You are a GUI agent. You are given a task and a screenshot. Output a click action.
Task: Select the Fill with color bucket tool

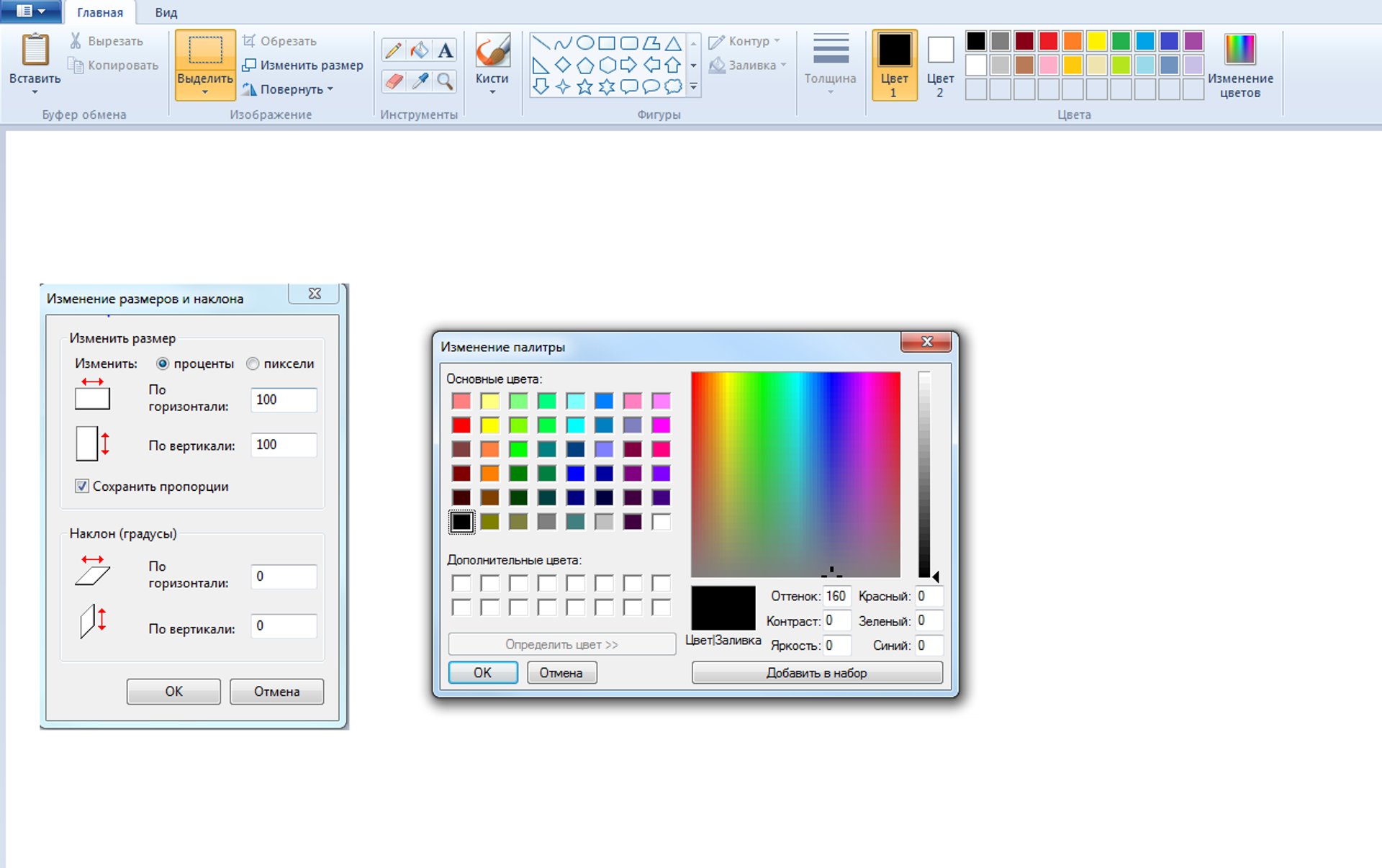419,50
